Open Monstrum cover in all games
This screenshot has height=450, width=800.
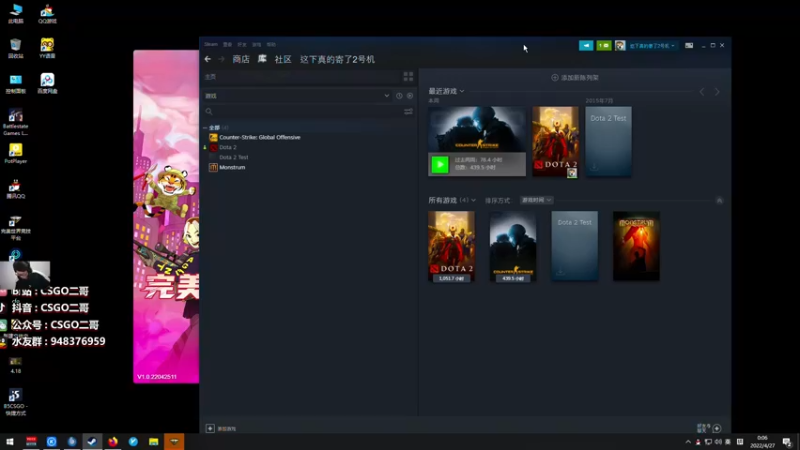636,246
